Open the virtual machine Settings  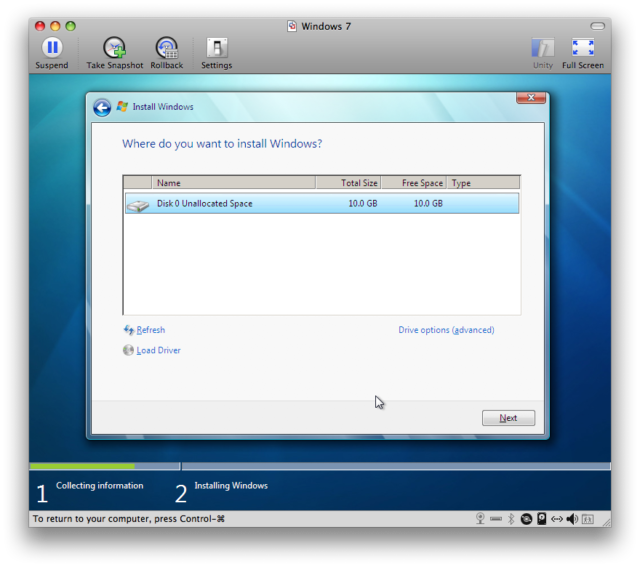click(x=217, y=53)
